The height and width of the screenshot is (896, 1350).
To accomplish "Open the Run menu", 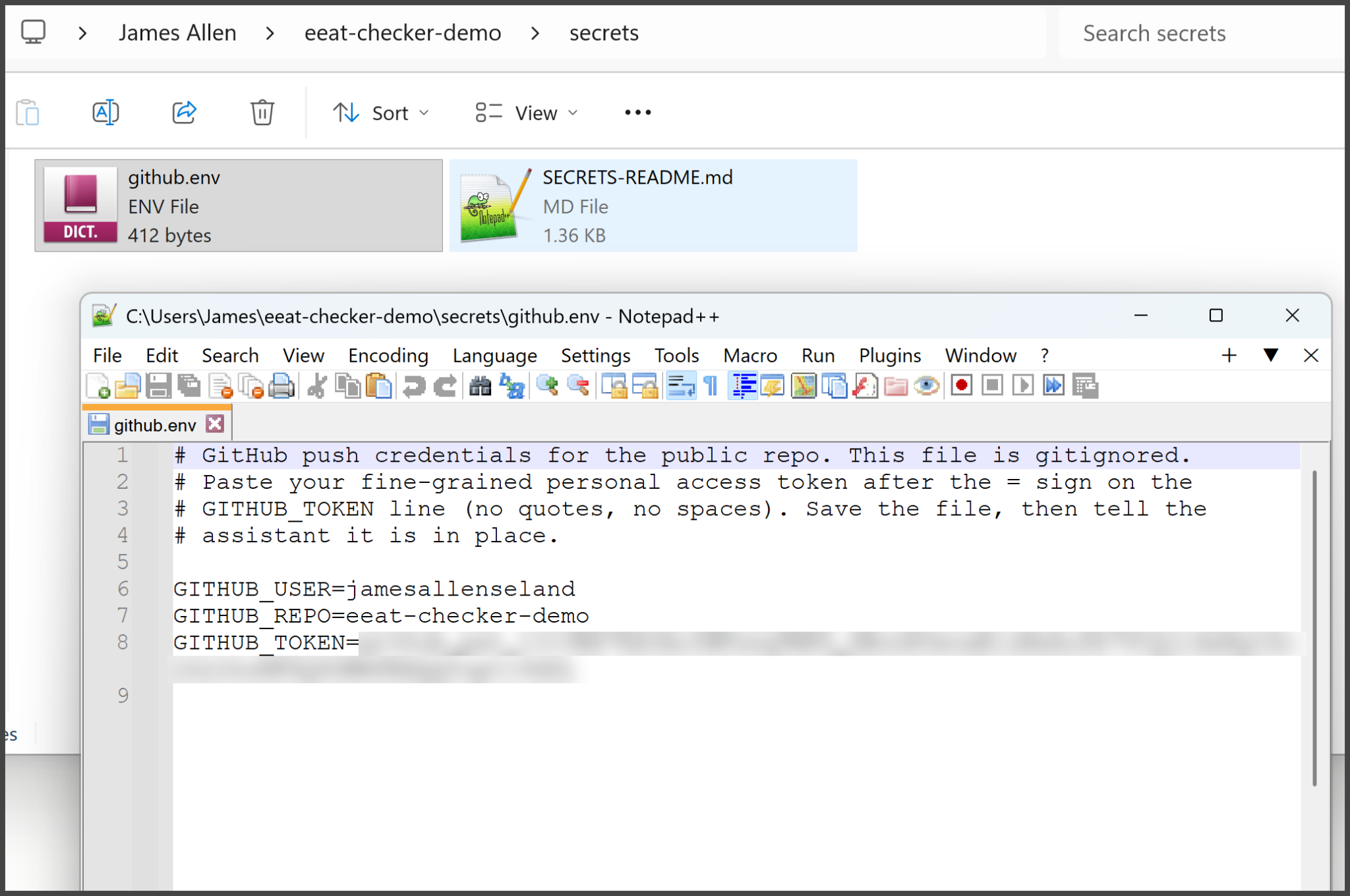I will coord(818,356).
